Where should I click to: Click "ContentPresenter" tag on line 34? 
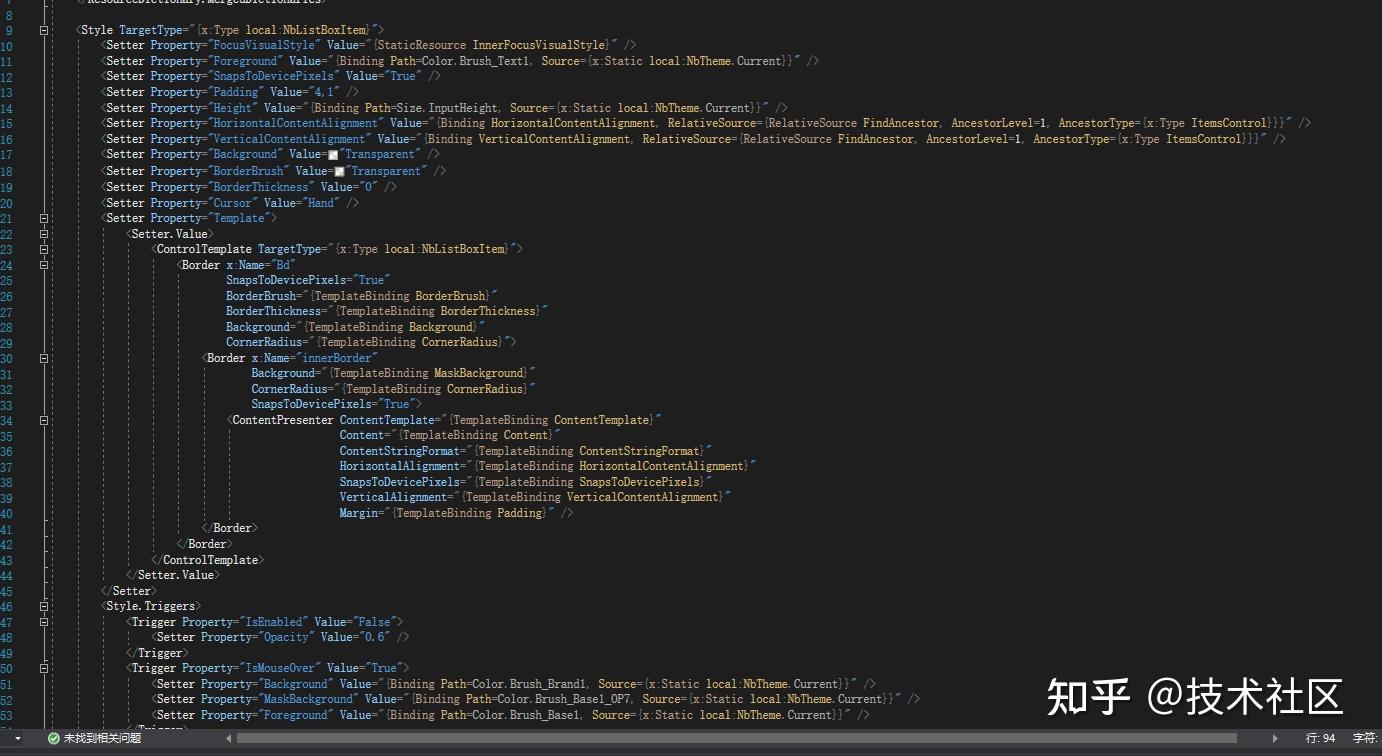(283, 420)
